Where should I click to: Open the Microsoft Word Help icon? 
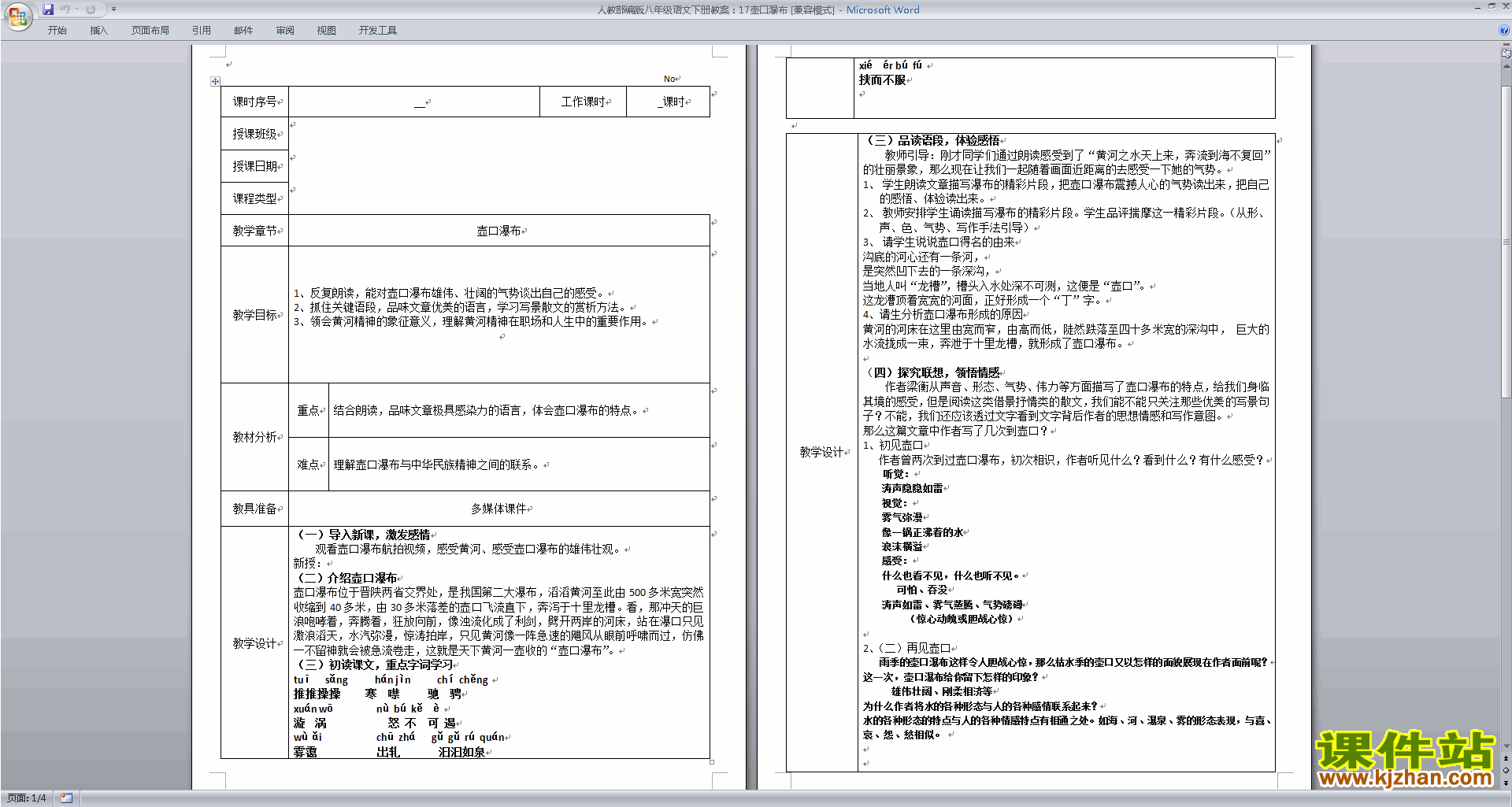[x=1504, y=30]
